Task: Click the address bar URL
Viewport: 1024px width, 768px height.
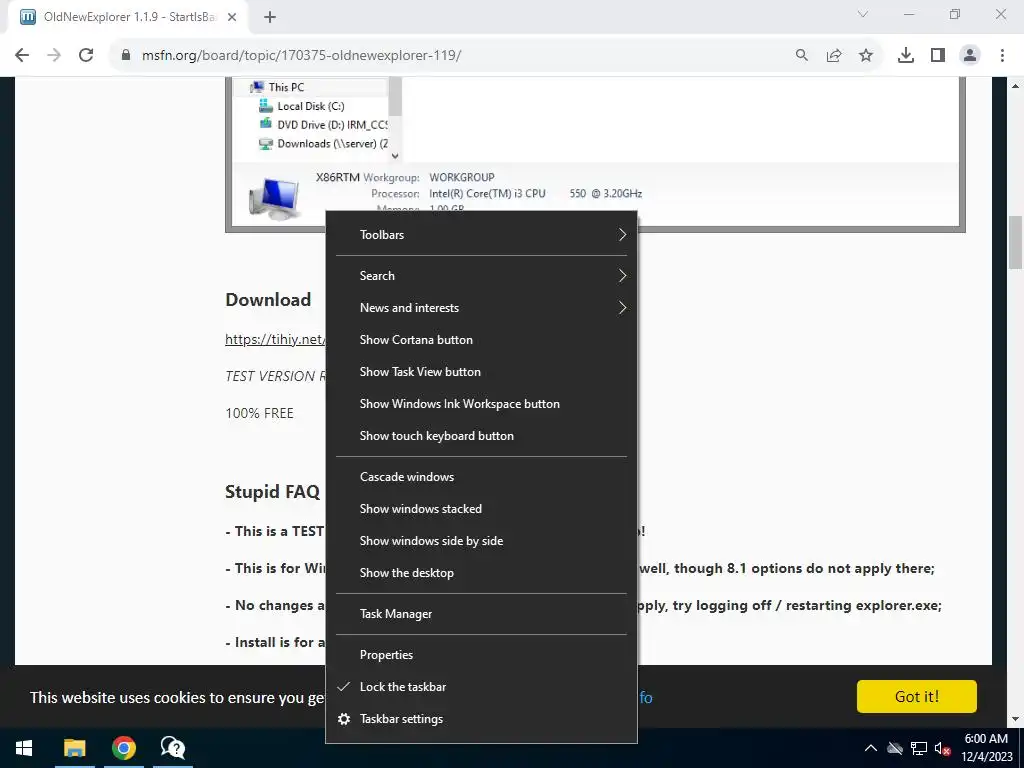Action: click(x=301, y=55)
